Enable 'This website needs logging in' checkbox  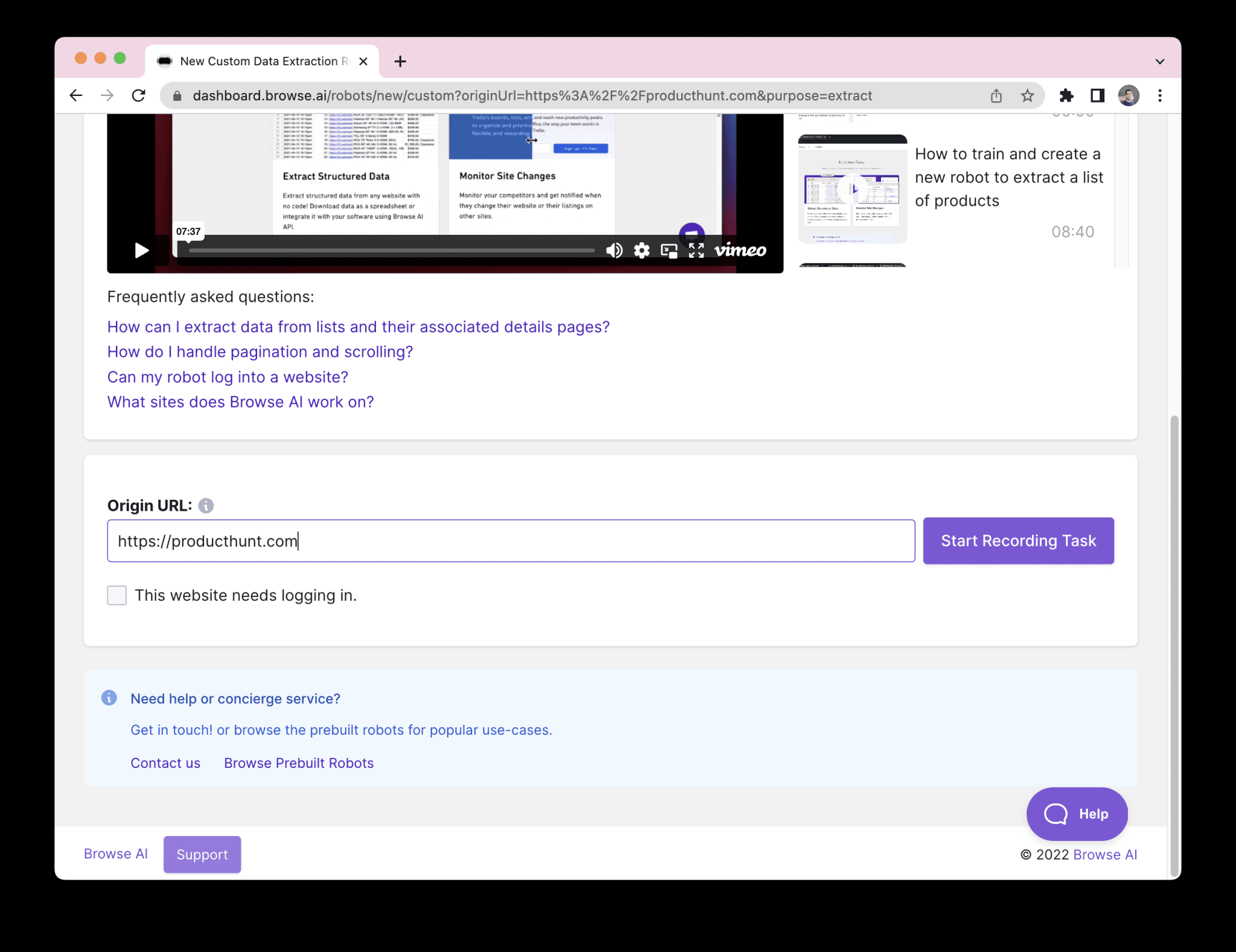[116, 595]
